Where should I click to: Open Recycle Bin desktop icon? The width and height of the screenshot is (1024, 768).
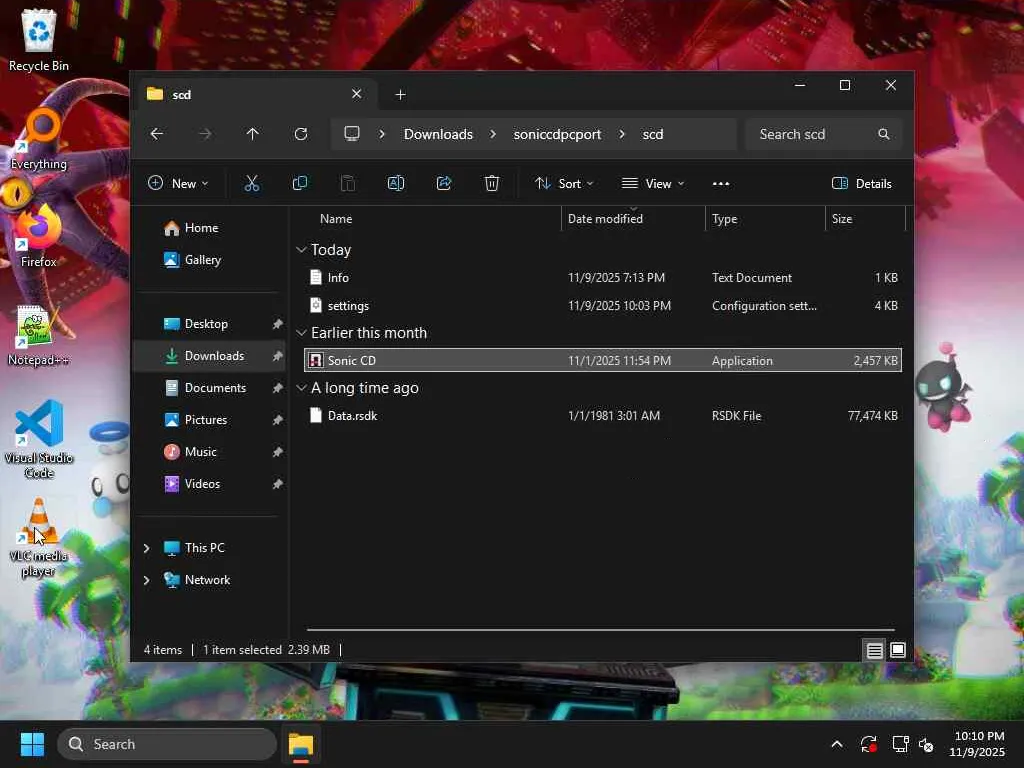click(39, 39)
